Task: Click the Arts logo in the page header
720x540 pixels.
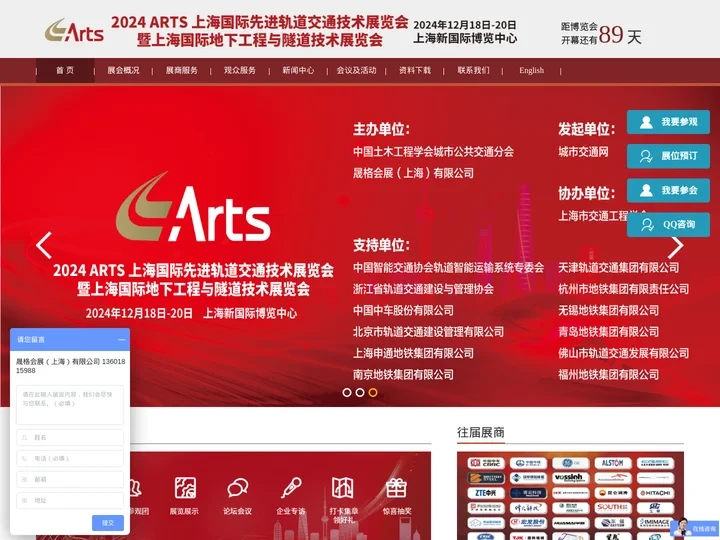Action: coord(74,30)
